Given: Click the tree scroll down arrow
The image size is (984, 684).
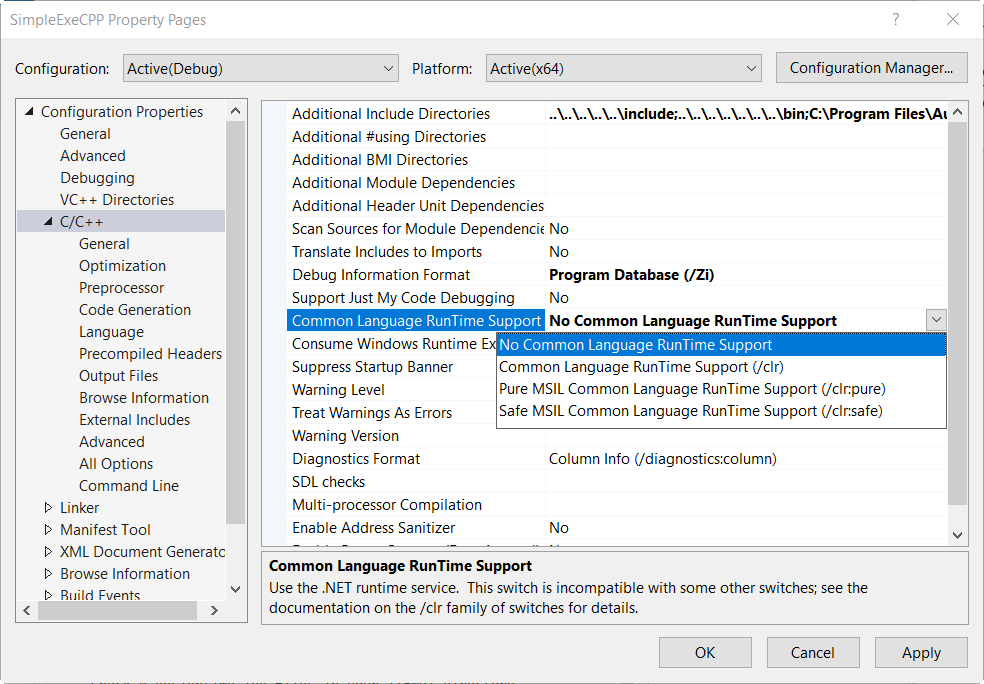Looking at the screenshot, I should pos(235,589).
